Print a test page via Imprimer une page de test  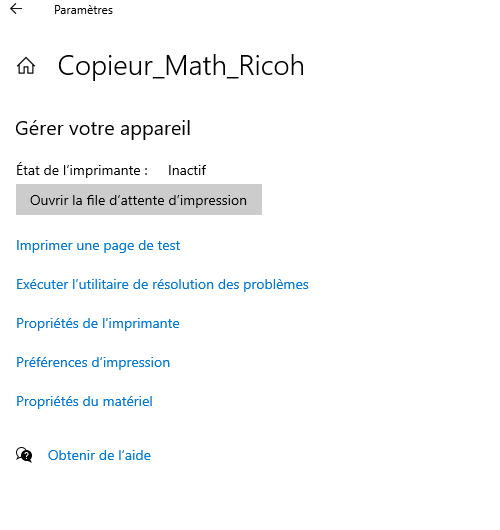pyautogui.click(x=98, y=246)
